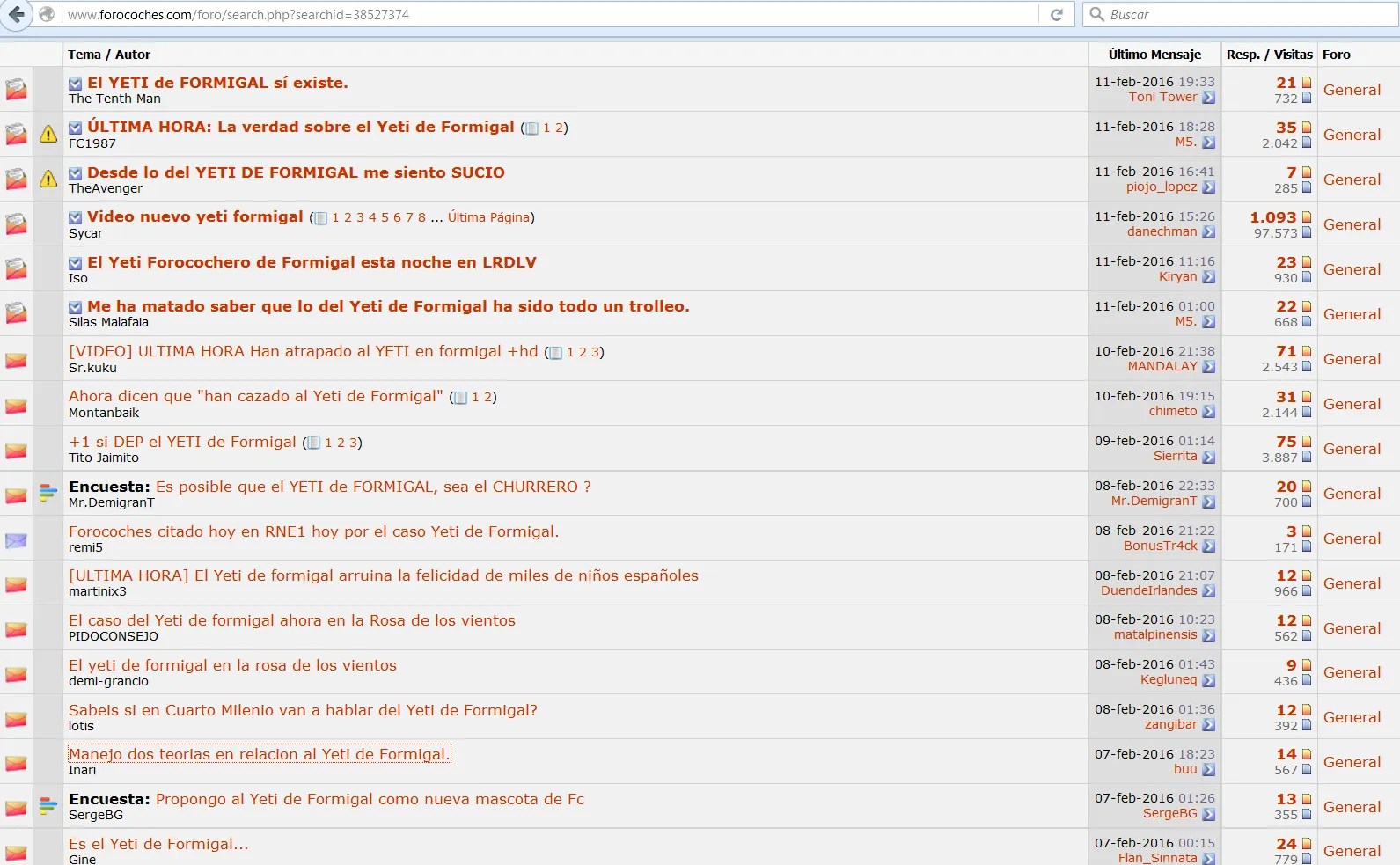Click last post arrow beside MANDALAY

(1209, 367)
